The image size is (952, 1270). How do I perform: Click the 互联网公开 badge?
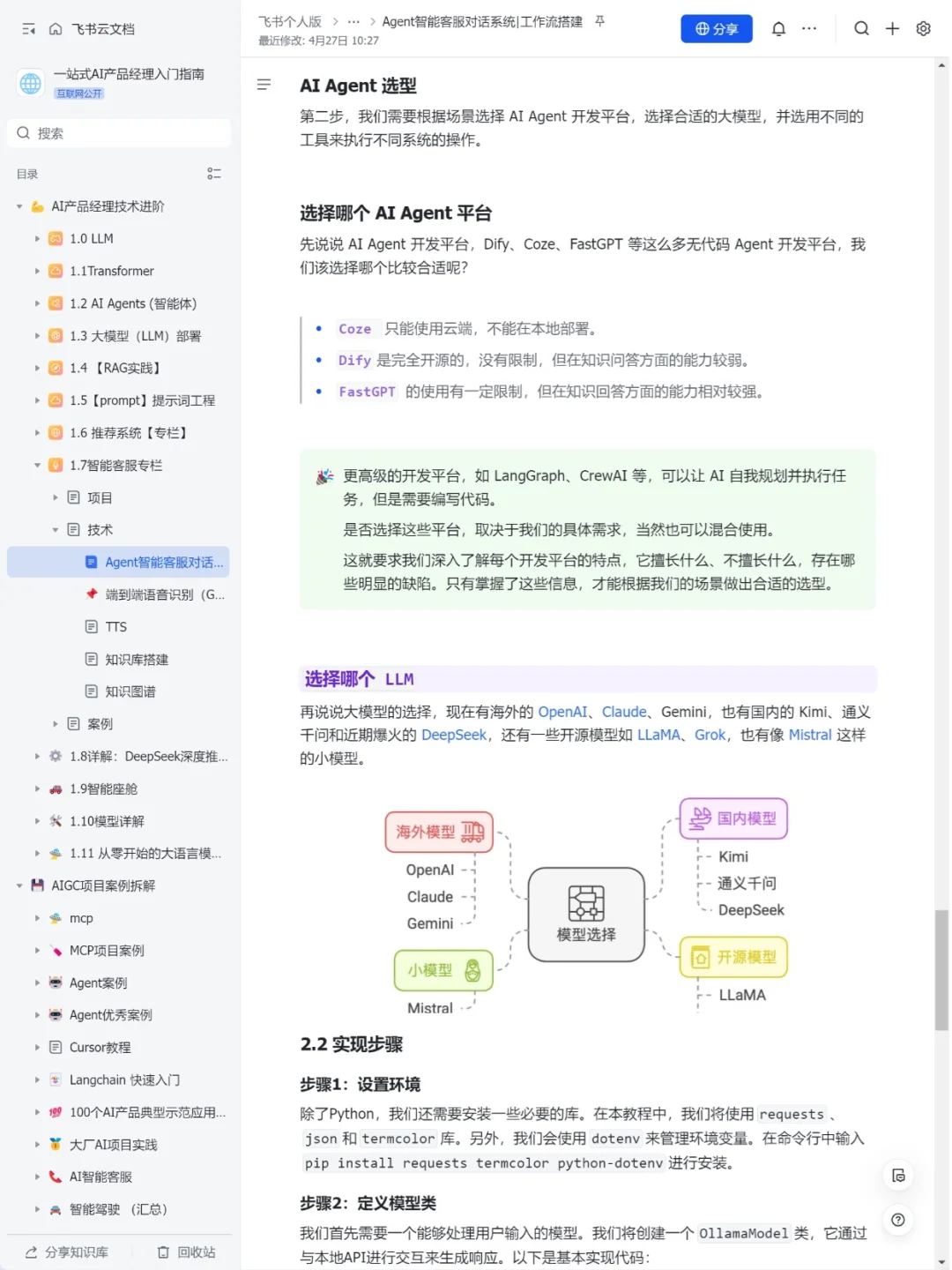(x=79, y=93)
